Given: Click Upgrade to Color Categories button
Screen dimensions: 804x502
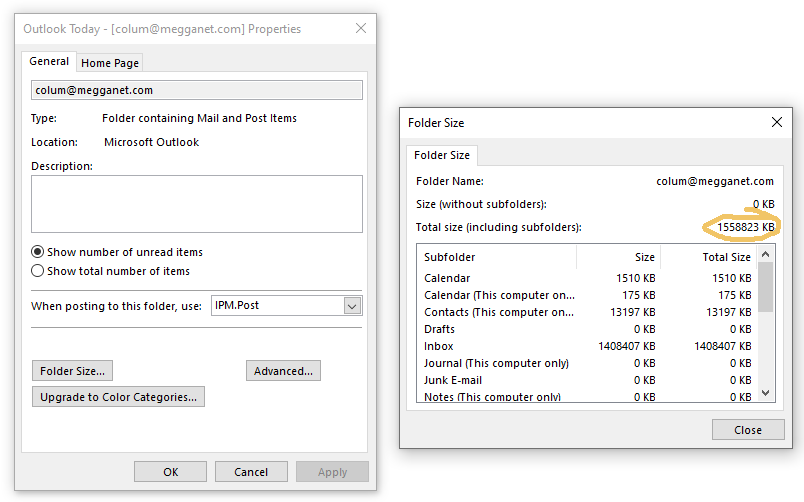Looking at the screenshot, I should coord(118,397).
